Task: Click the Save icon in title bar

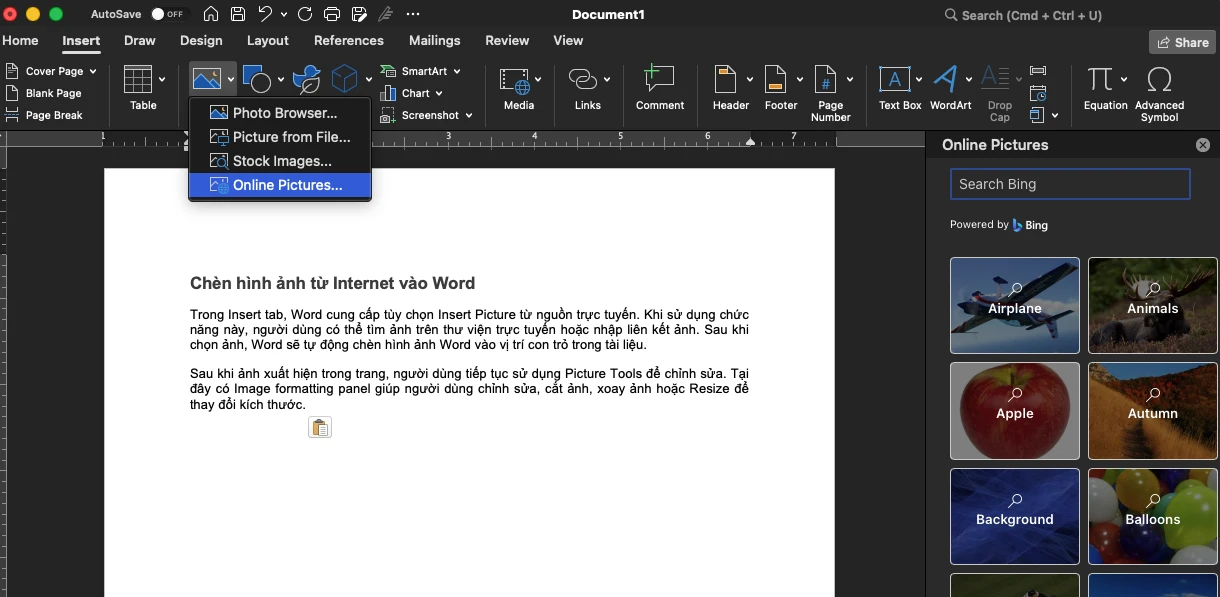Action: click(x=238, y=15)
